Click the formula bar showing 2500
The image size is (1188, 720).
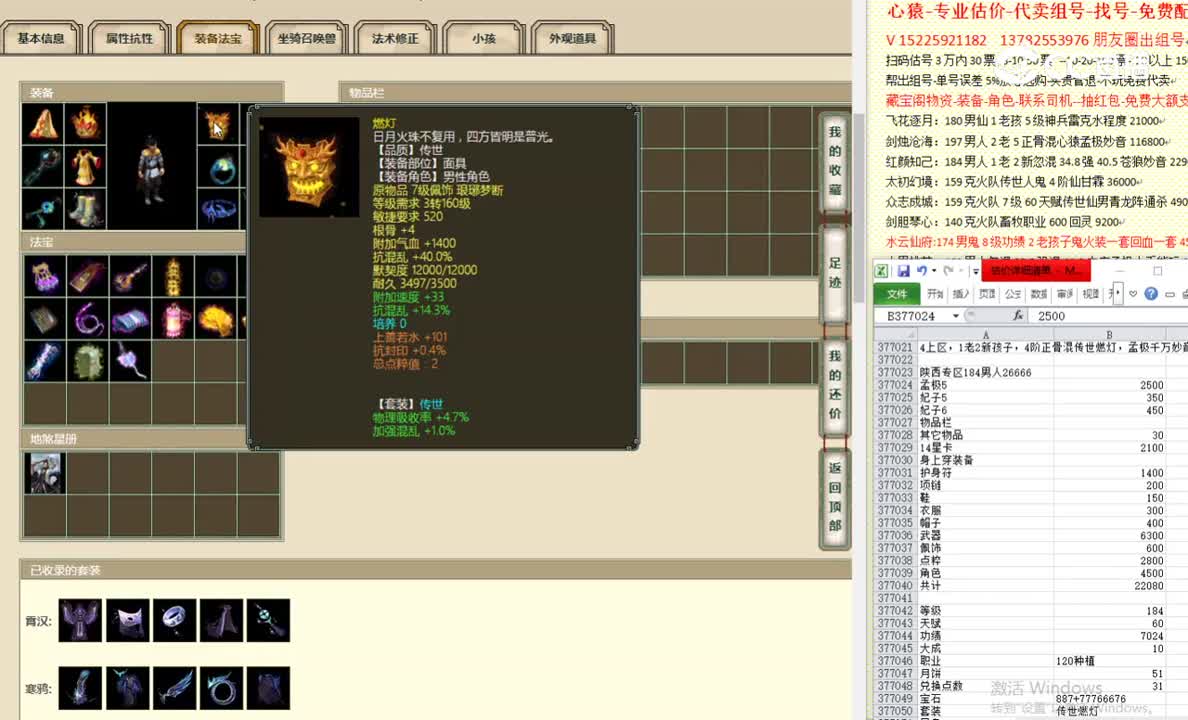pos(1051,315)
